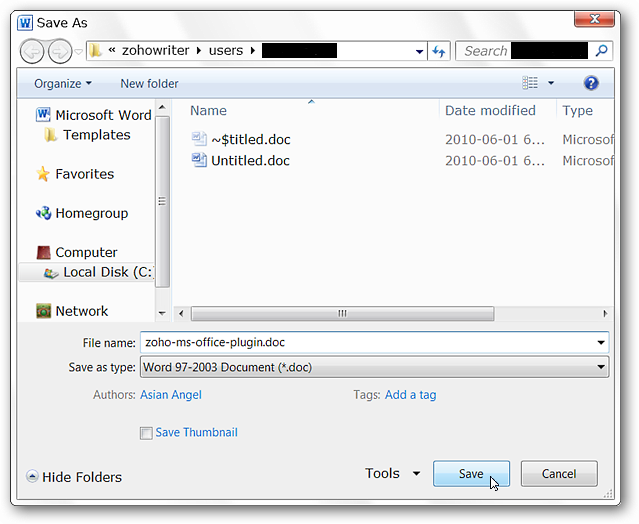The image size is (639, 524).
Task: Click the Computer icon in sidebar
Action: coord(43,252)
